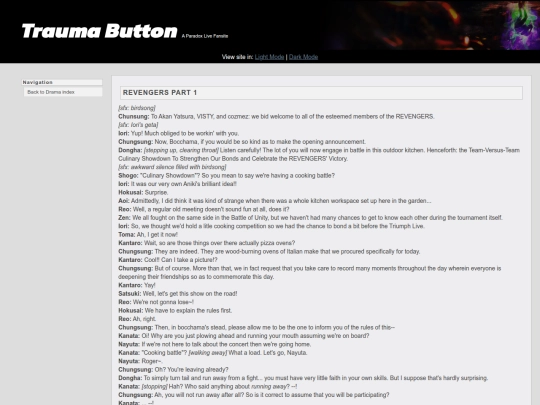
Task: Click Iori's 'cooking competition' line
Action: click(271, 226)
